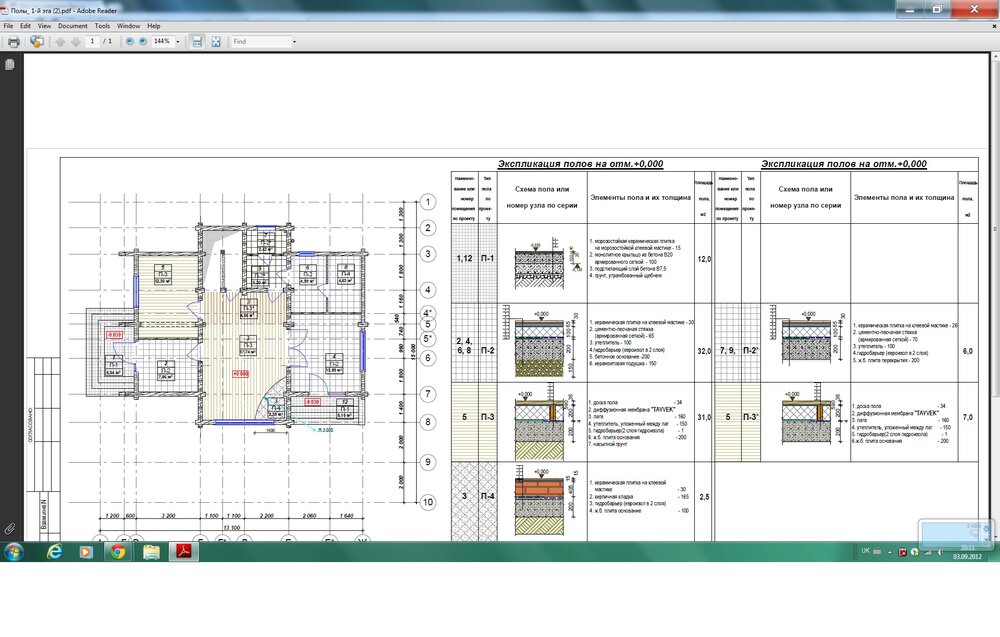Image resolution: width=1000 pixels, height=637 pixels.
Task: Toggle full-page fit view button
Action: (215, 42)
